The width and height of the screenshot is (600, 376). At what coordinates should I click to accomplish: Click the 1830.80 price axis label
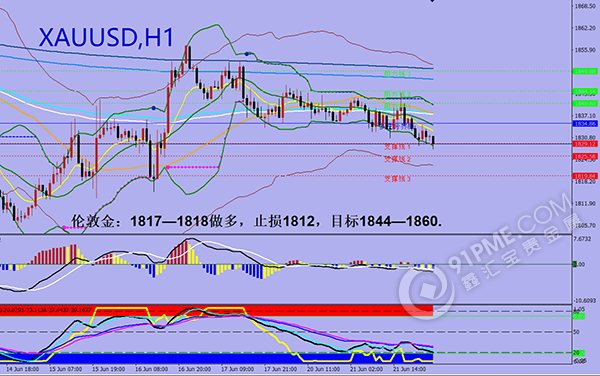(x=585, y=137)
